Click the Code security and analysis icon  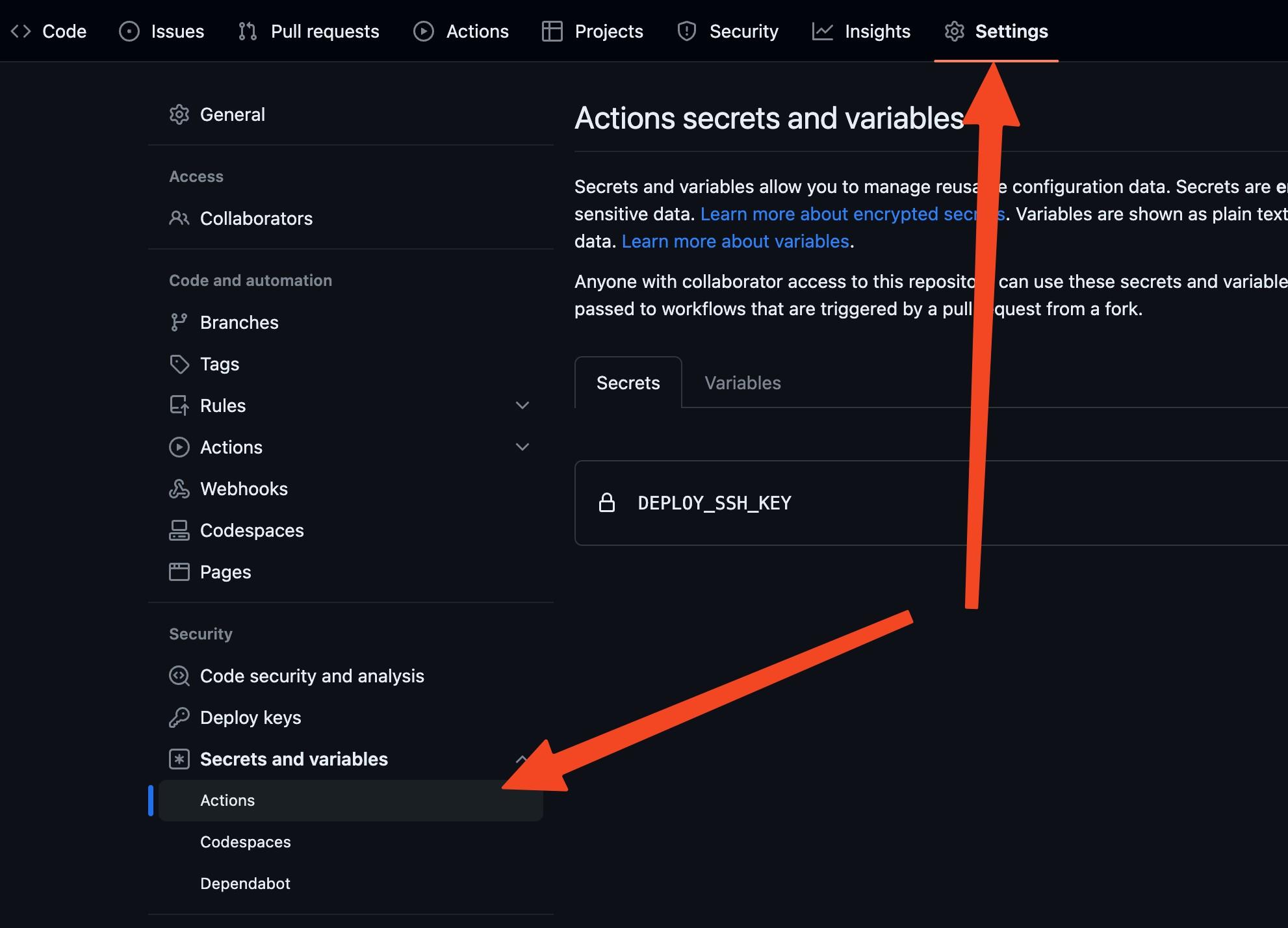[179, 676]
